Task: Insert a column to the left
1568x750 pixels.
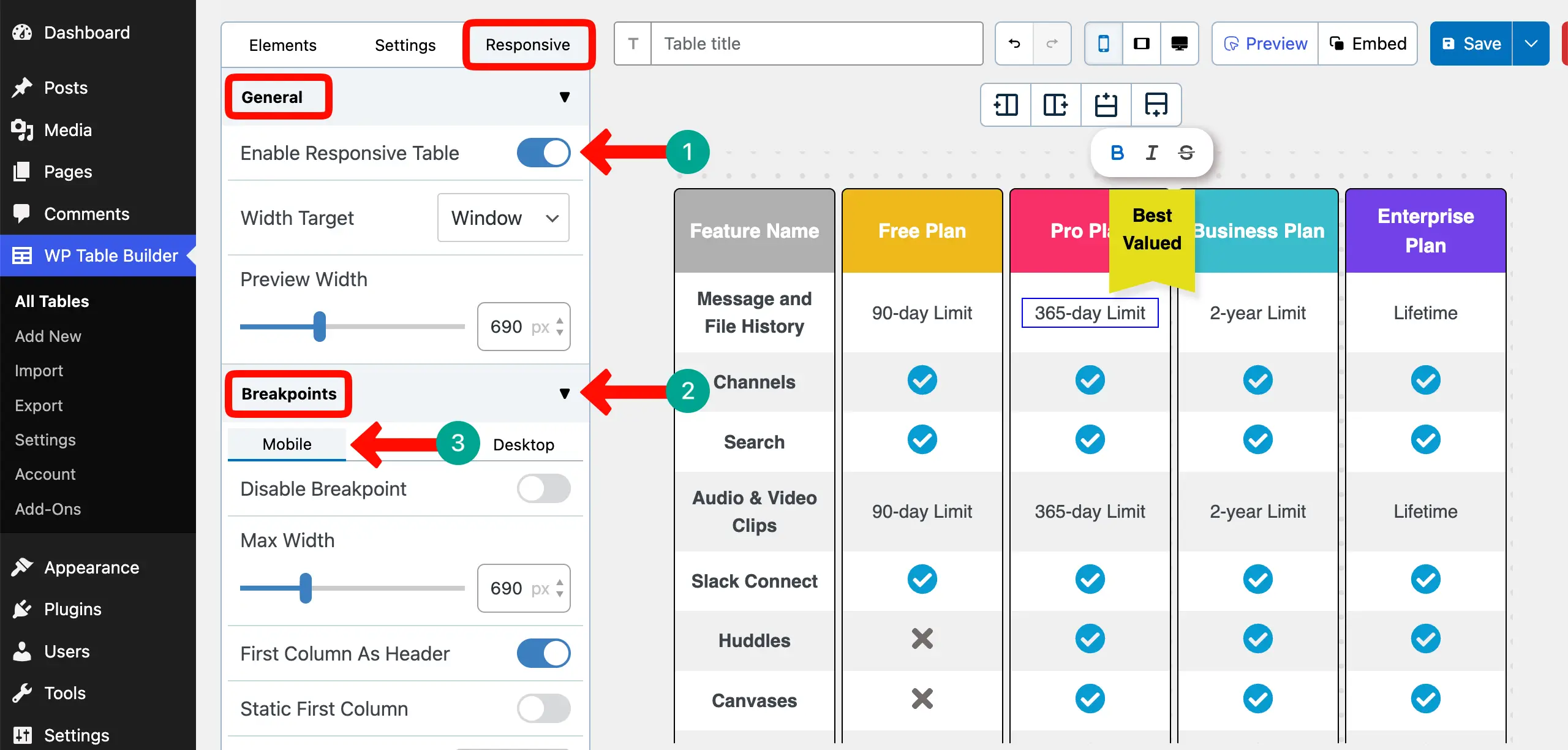Action: click(1005, 105)
